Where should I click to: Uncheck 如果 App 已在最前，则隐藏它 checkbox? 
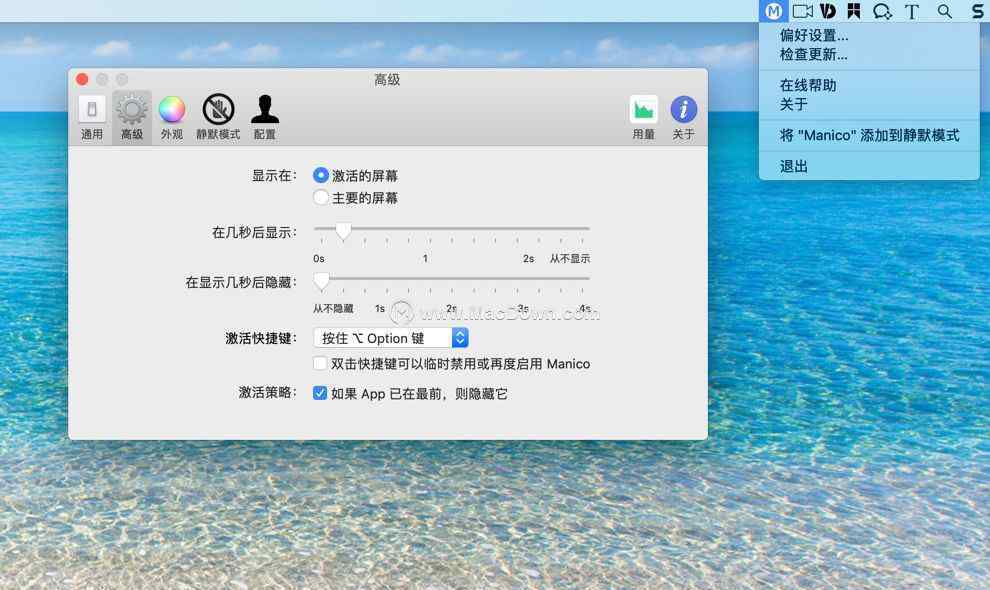point(320,393)
